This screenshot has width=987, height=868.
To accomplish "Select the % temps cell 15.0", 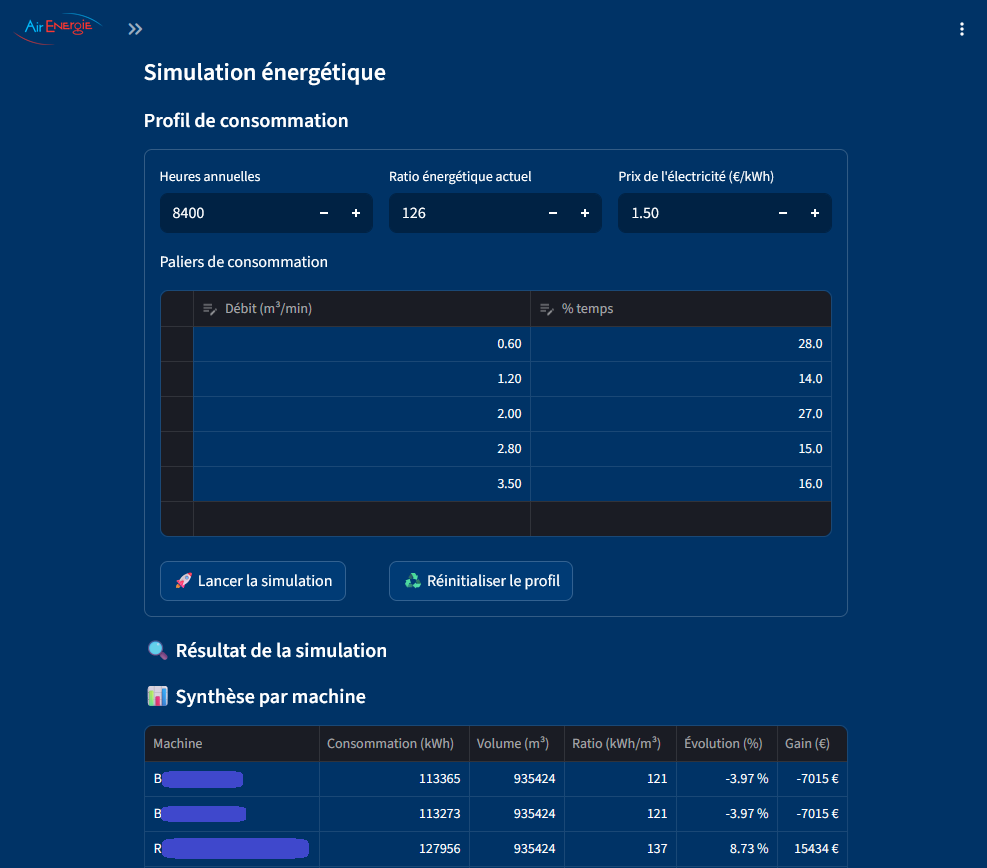I will tap(680, 449).
